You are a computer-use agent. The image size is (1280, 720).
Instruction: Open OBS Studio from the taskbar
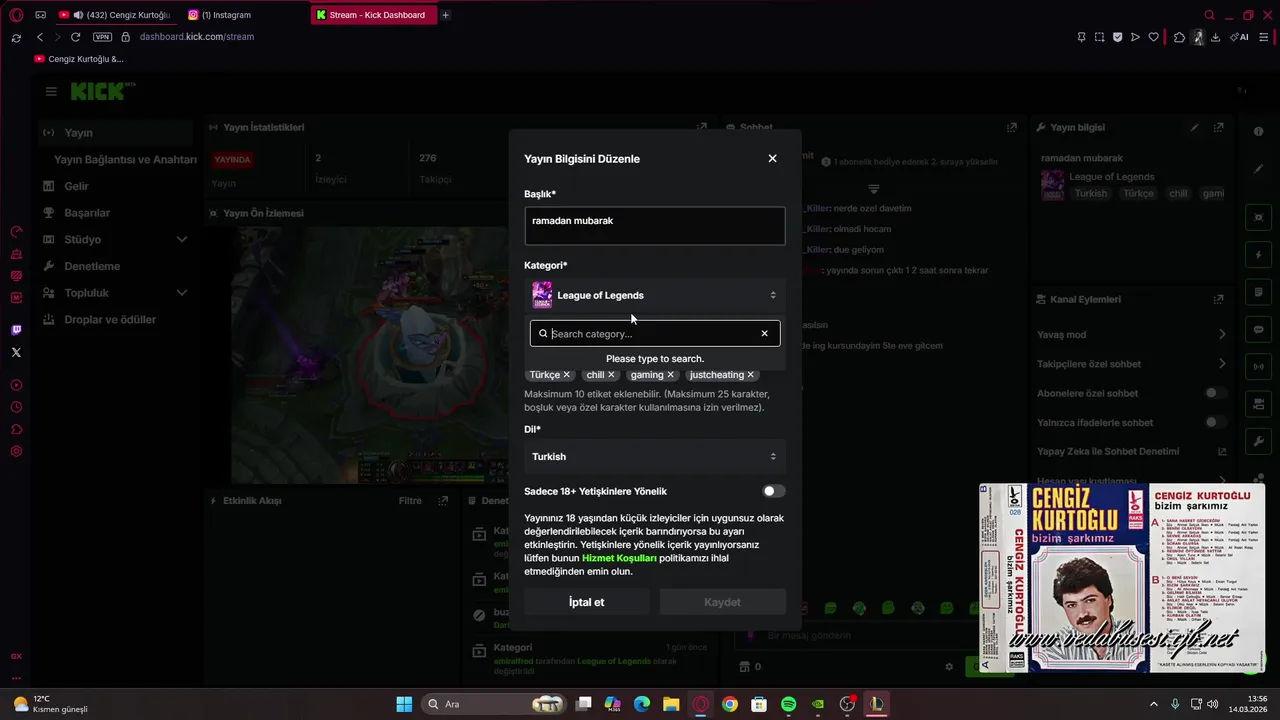[x=848, y=704]
